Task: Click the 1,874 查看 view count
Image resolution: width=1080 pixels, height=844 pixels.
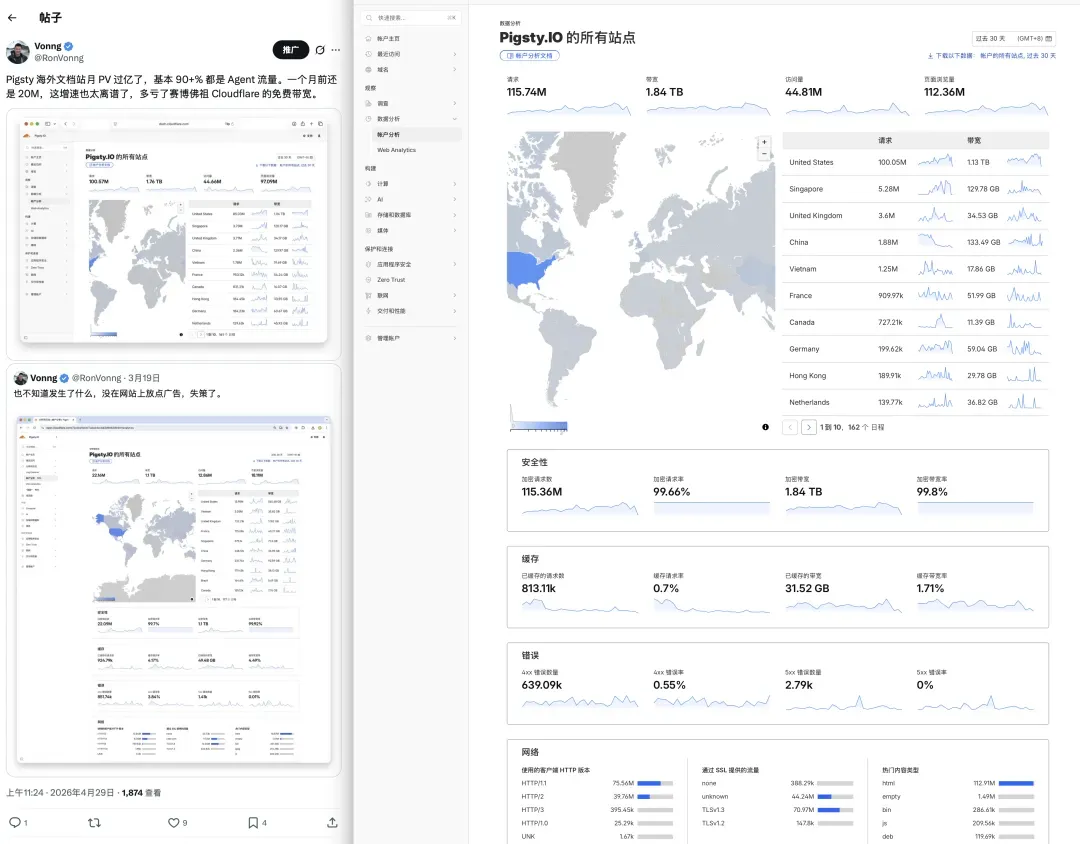Action: click(x=141, y=793)
